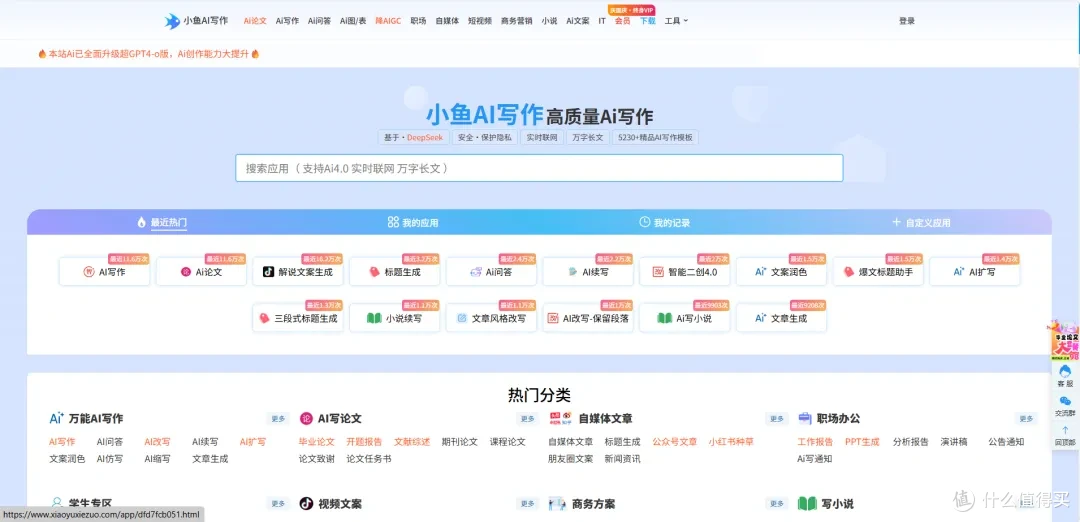The height and width of the screenshot is (522, 1080).
Task: Open the 演讲稿 link
Action: (954, 441)
